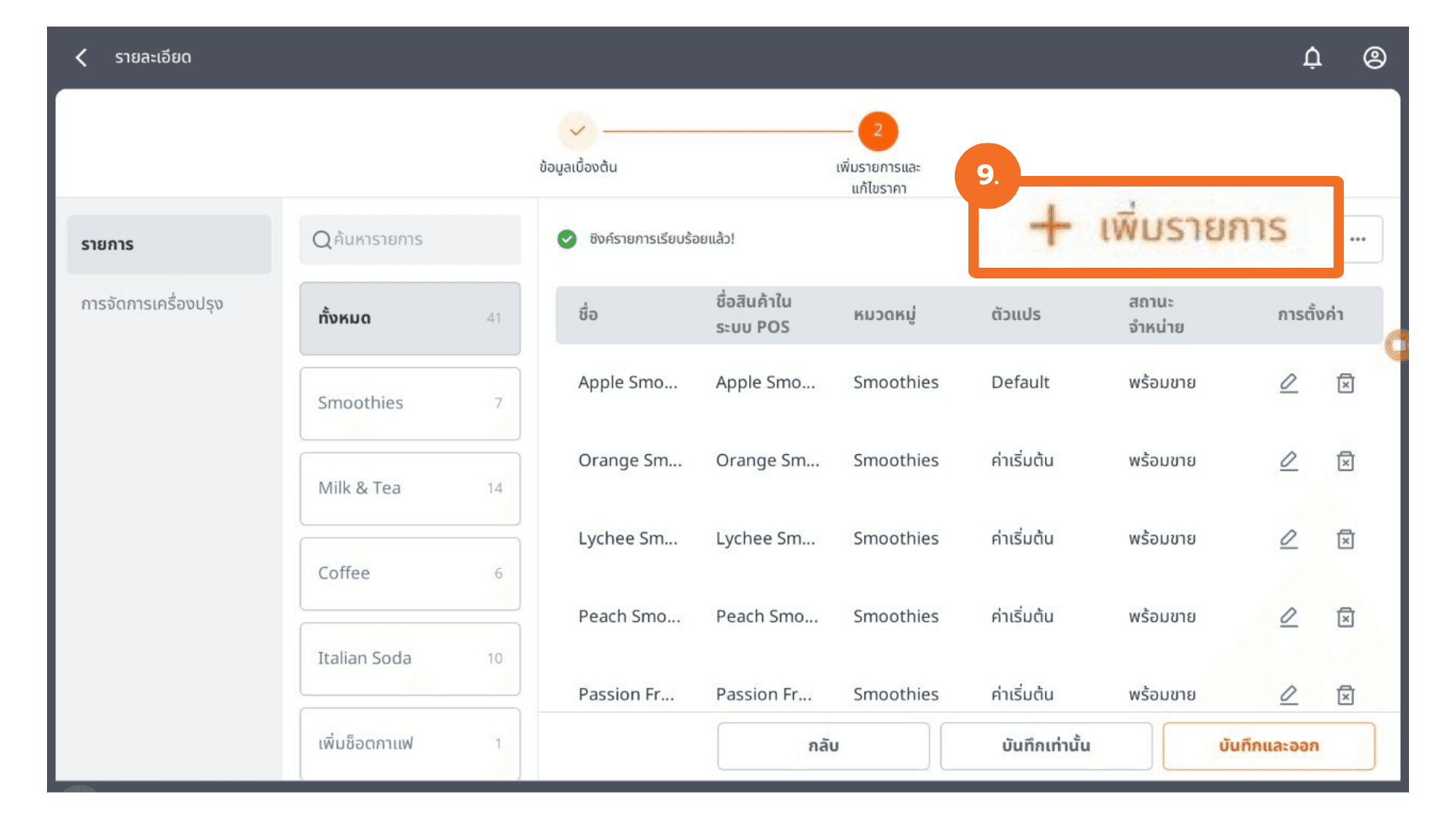The width and height of the screenshot is (1456, 819).
Task: Delete the Lychee Smoothie row
Action: [1345, 539]
